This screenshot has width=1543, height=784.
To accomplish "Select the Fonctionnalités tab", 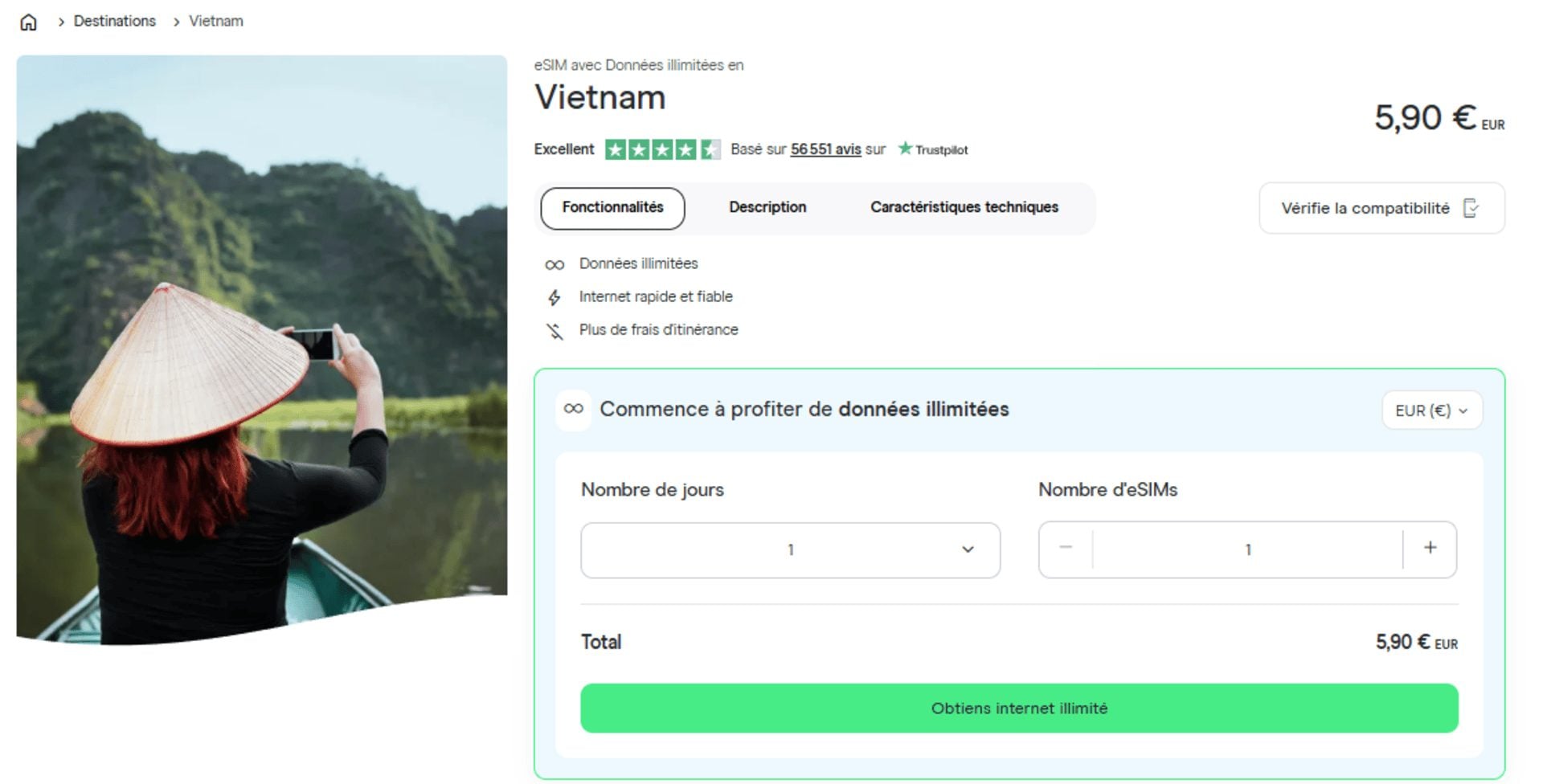I will tap(612, 207).
